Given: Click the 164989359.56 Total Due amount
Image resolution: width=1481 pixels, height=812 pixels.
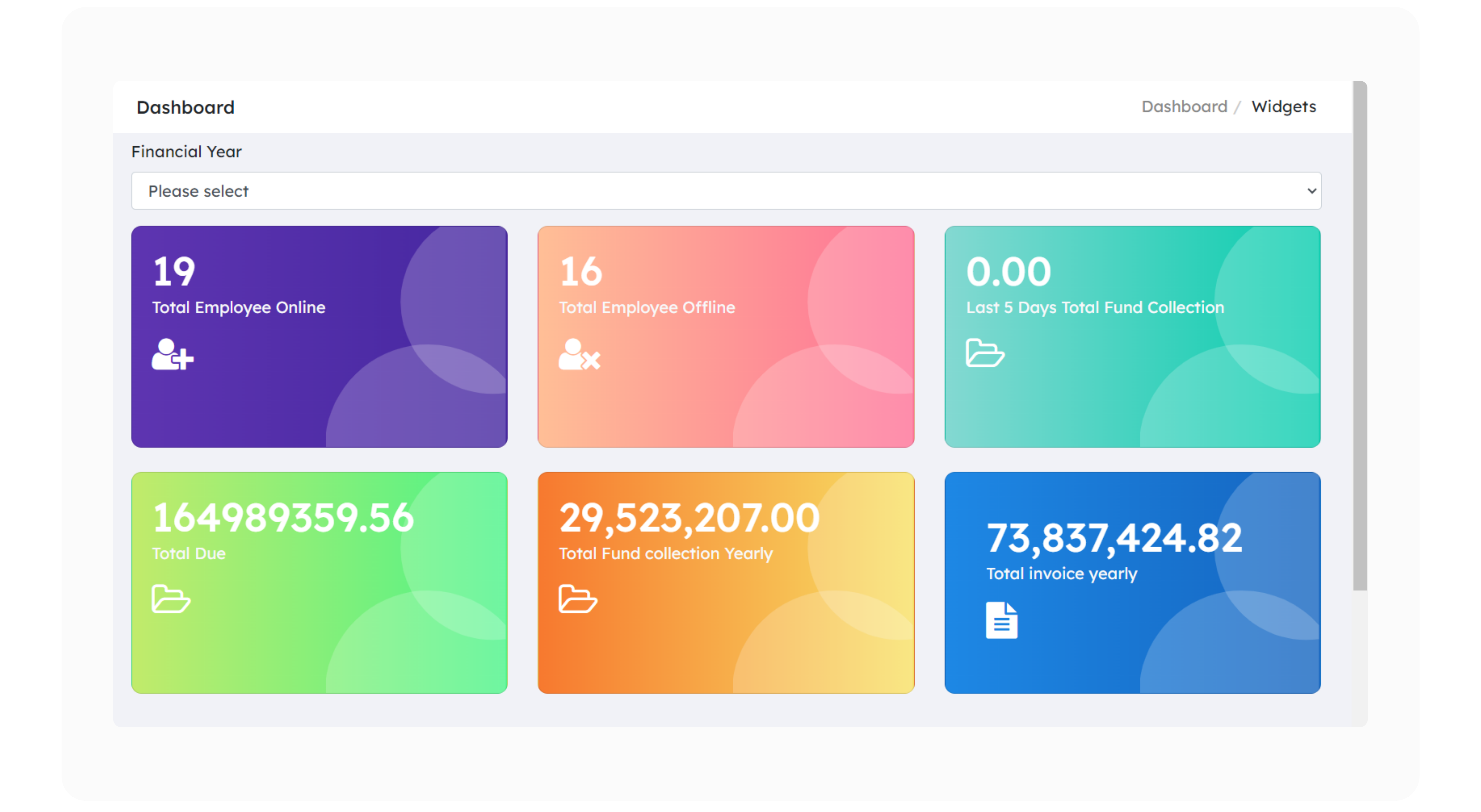Looking at the screenshot, I should pos(283,518).
